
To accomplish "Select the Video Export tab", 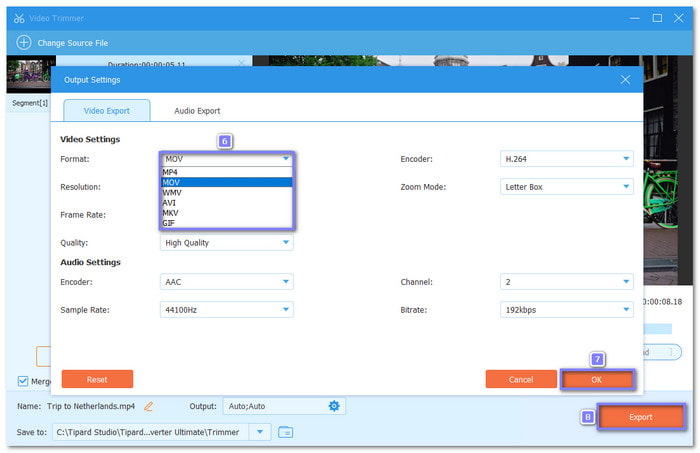I will (106, 110).
